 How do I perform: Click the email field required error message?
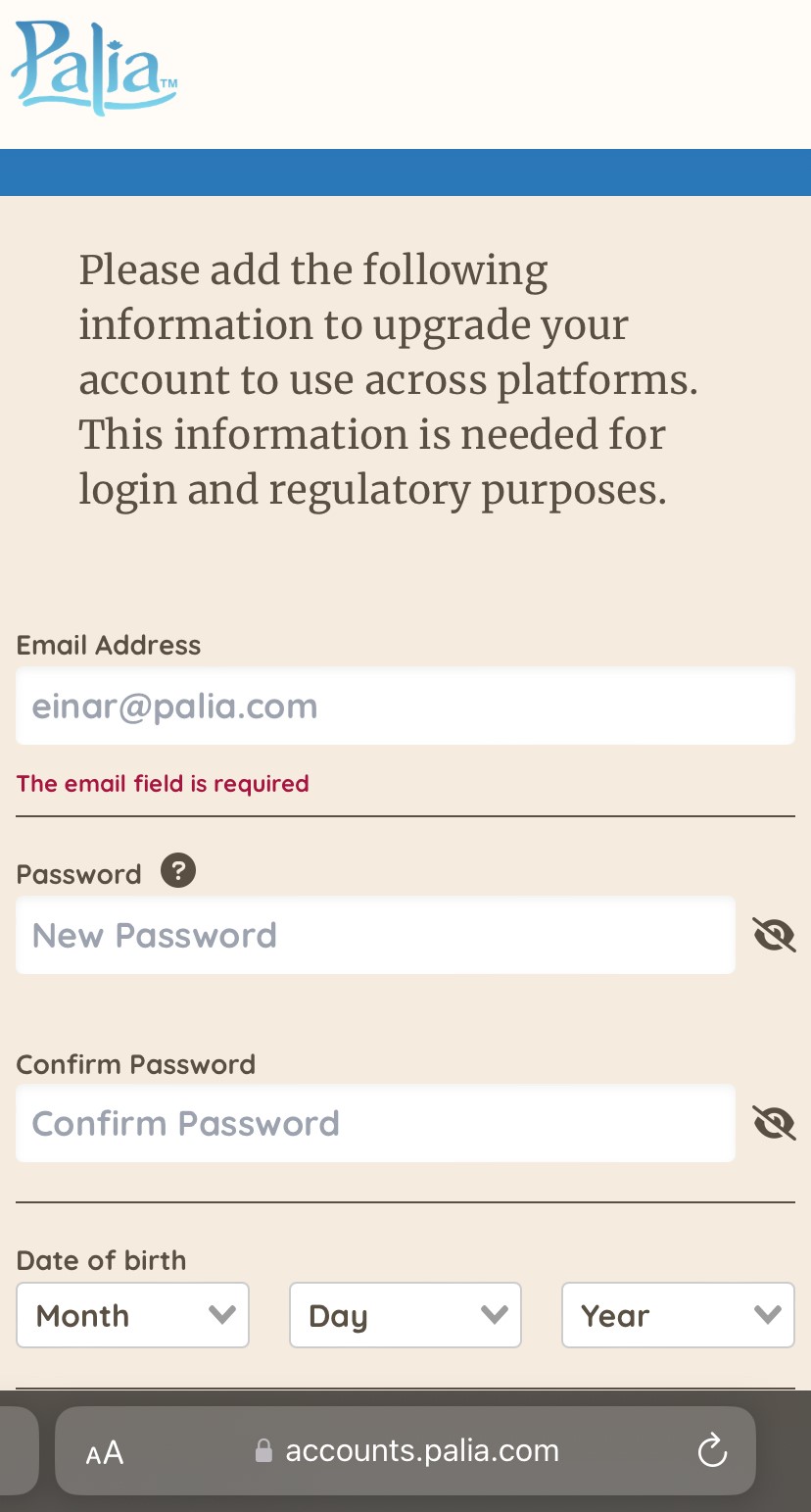pos(163,783)
